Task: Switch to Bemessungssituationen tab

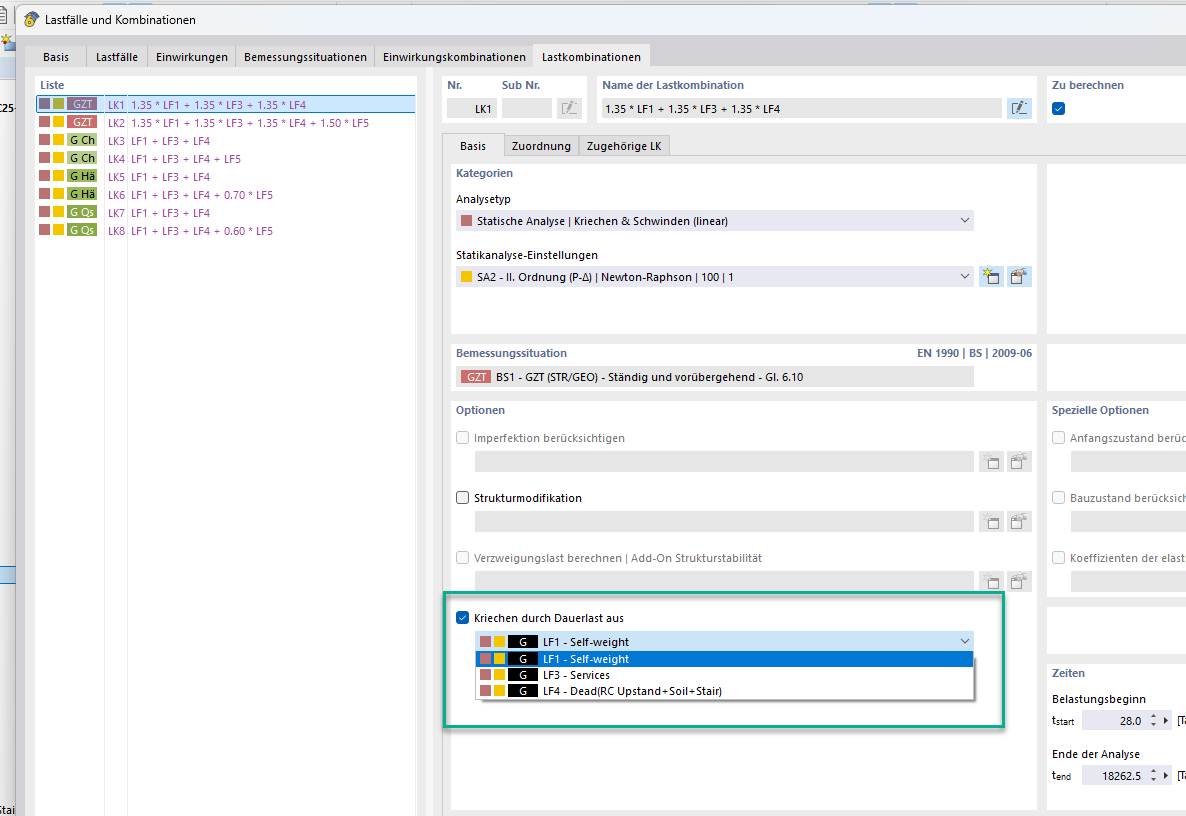Action: coord(305,57)
